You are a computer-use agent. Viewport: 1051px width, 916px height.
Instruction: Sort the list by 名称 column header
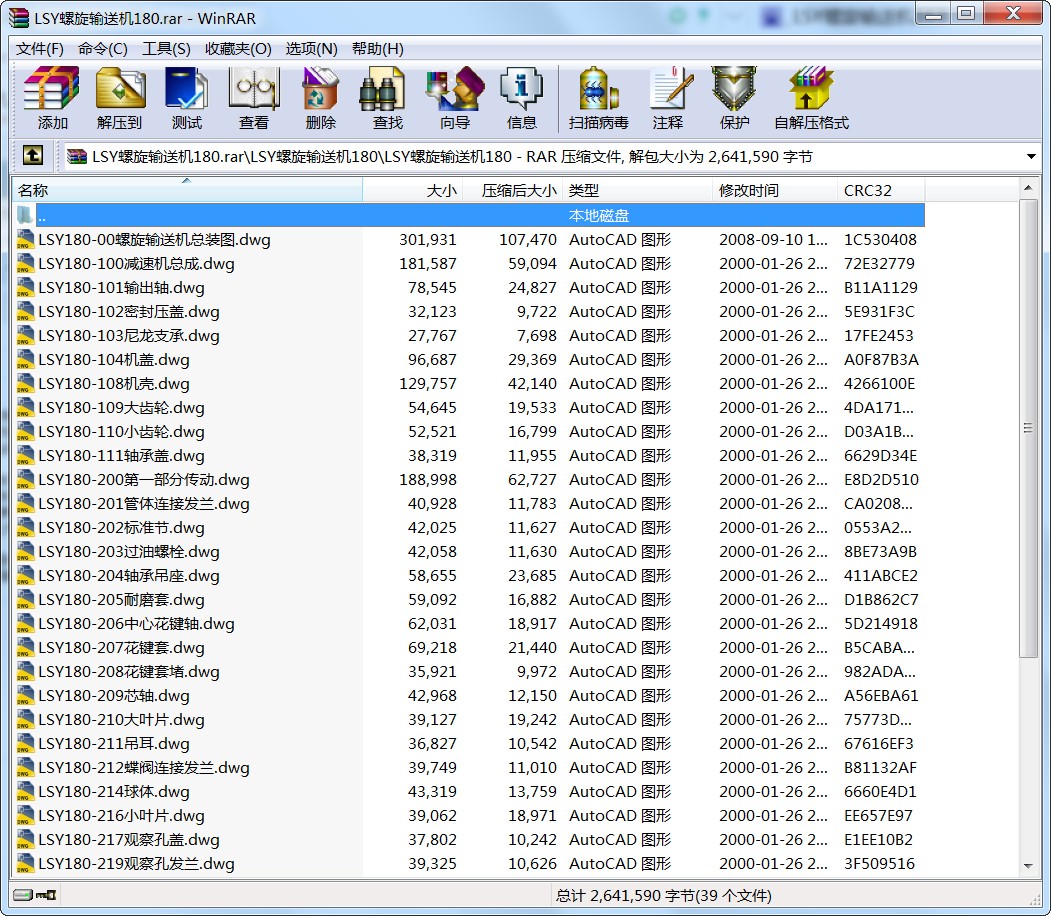[187, 190]
